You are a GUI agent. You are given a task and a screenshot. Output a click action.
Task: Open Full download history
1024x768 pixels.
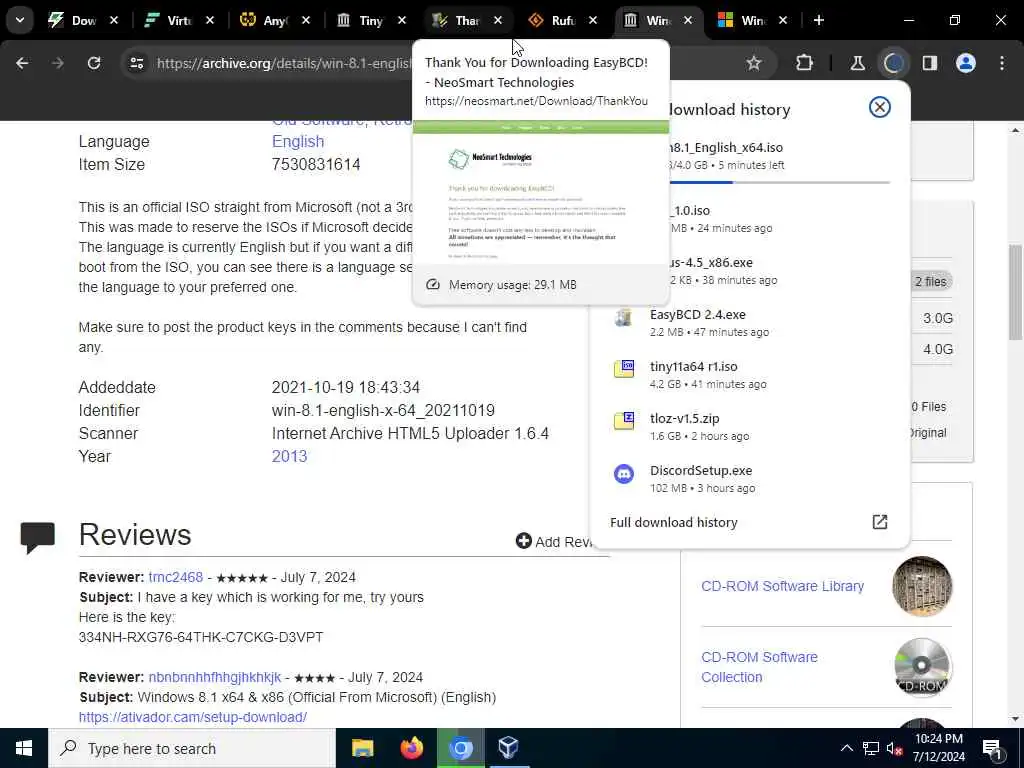pyautogui.click(x=673, y=522)
